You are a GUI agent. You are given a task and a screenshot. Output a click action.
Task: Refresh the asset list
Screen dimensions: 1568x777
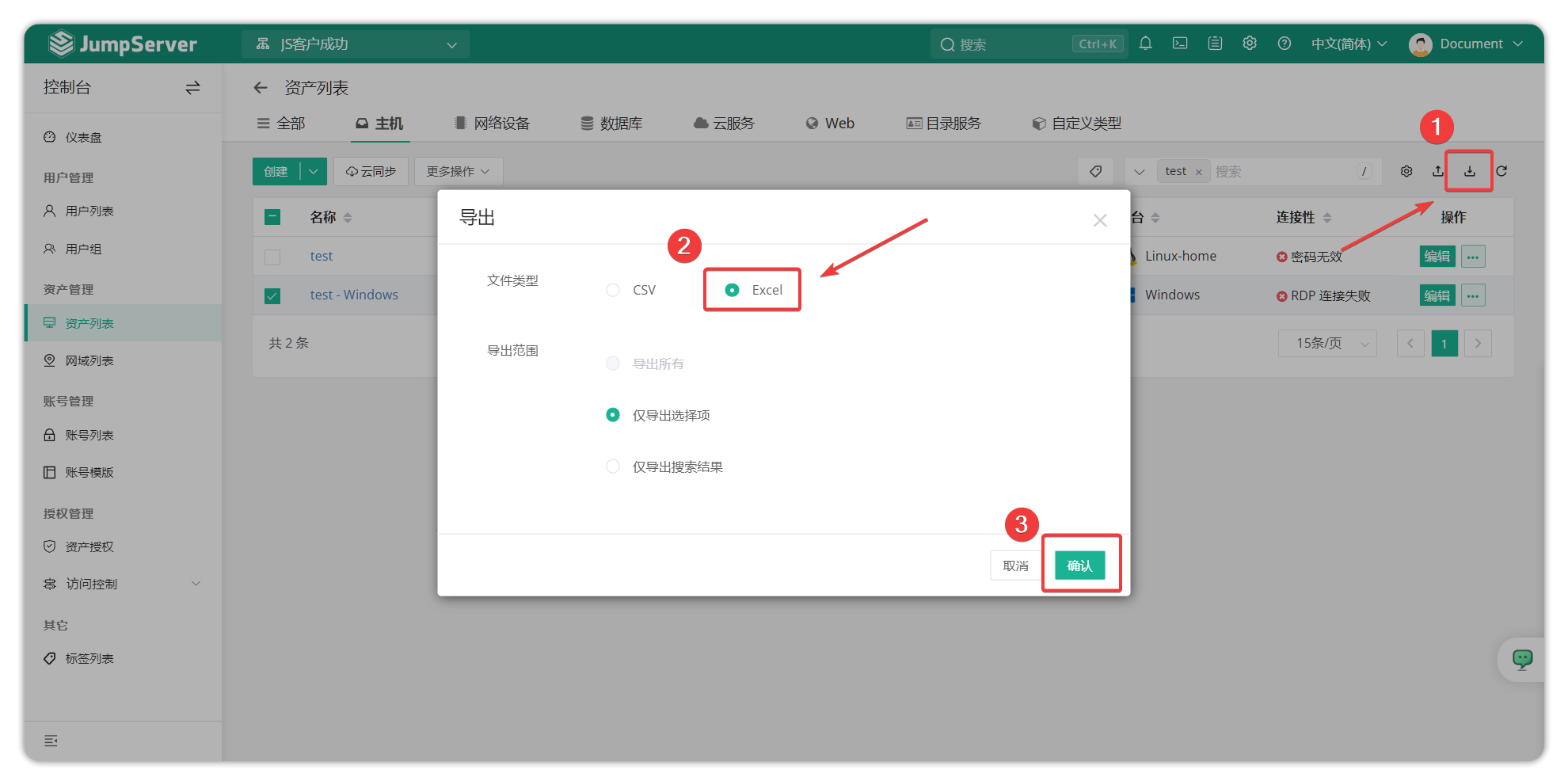(x=1501, y=171)
